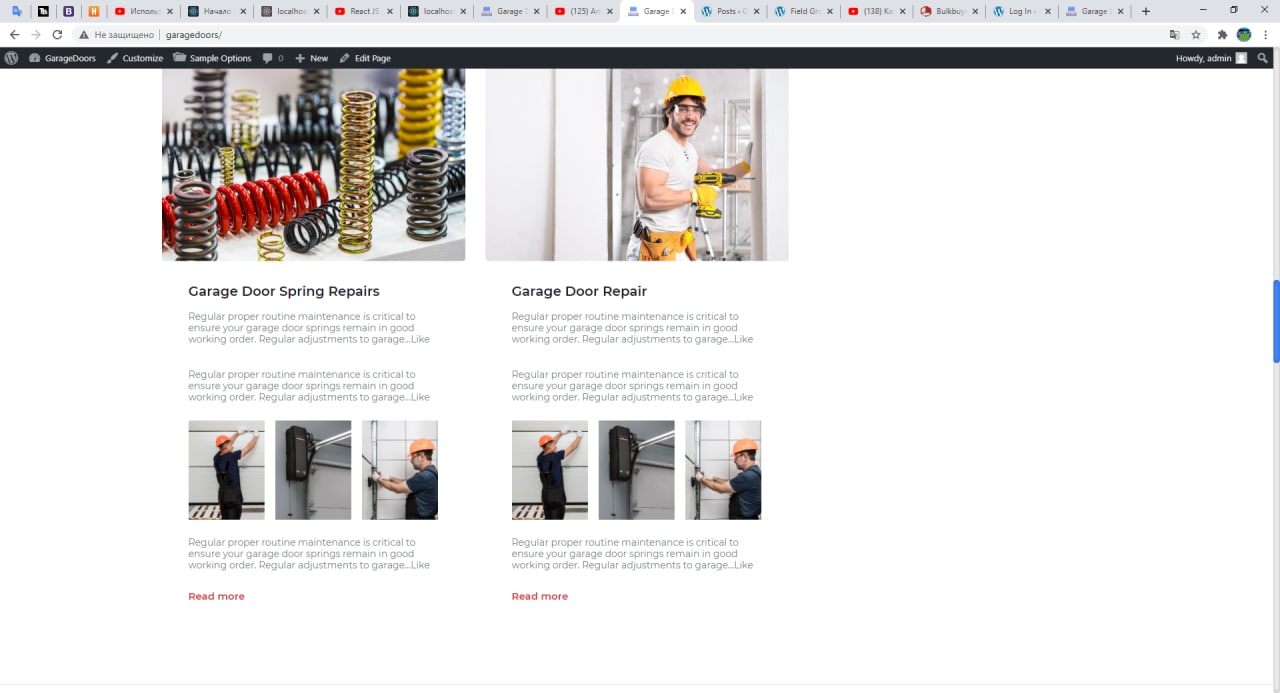Open first gallery thumbnail under Spring Repairs

226,470
